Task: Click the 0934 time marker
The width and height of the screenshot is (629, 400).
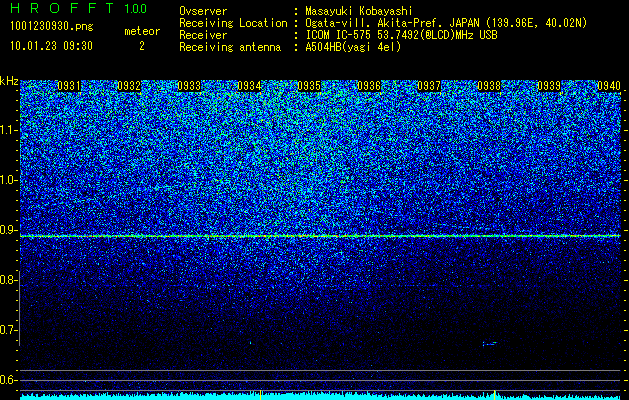Action: (x=249, y=86)
